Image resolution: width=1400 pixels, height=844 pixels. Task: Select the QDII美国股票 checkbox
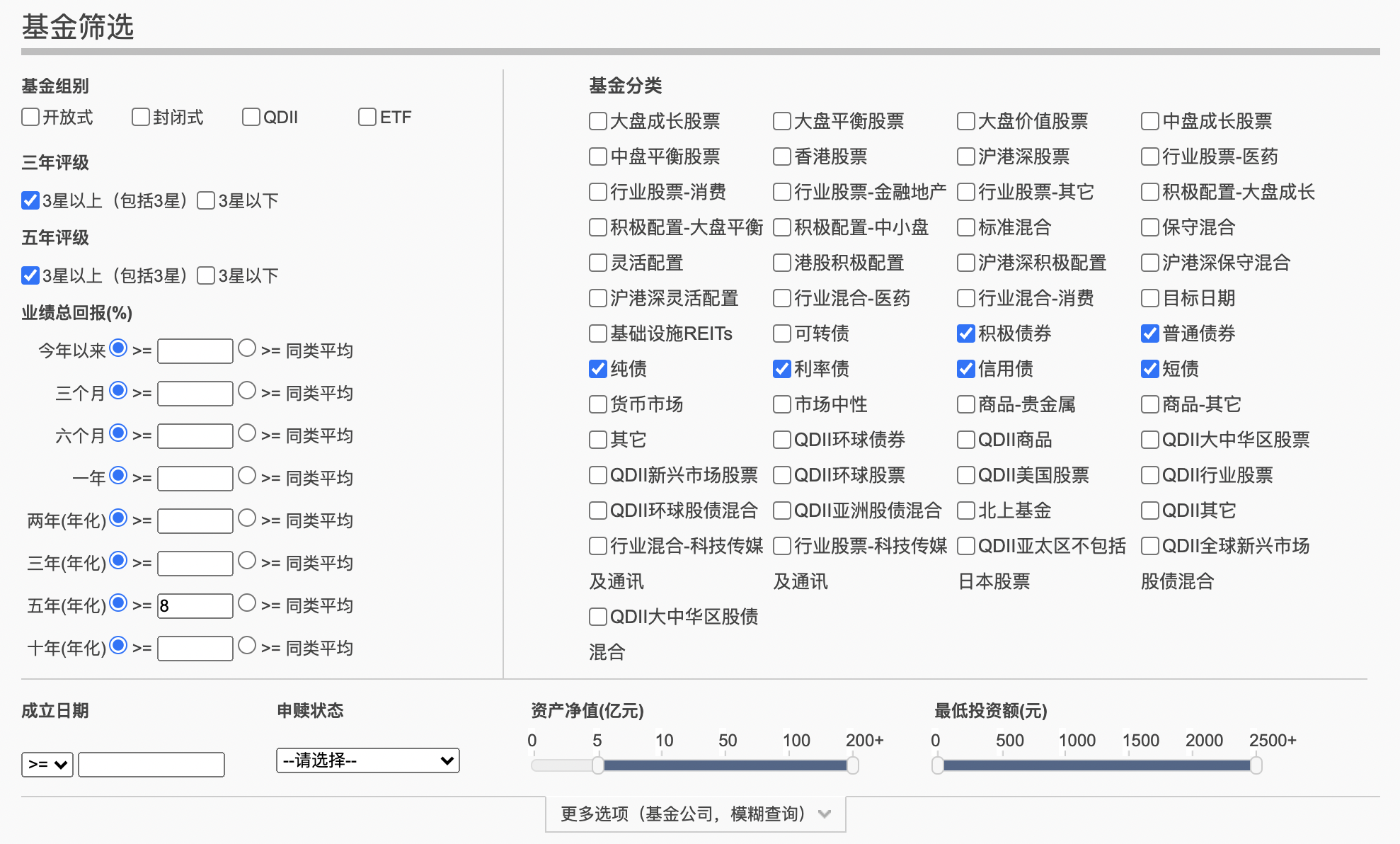966,475
